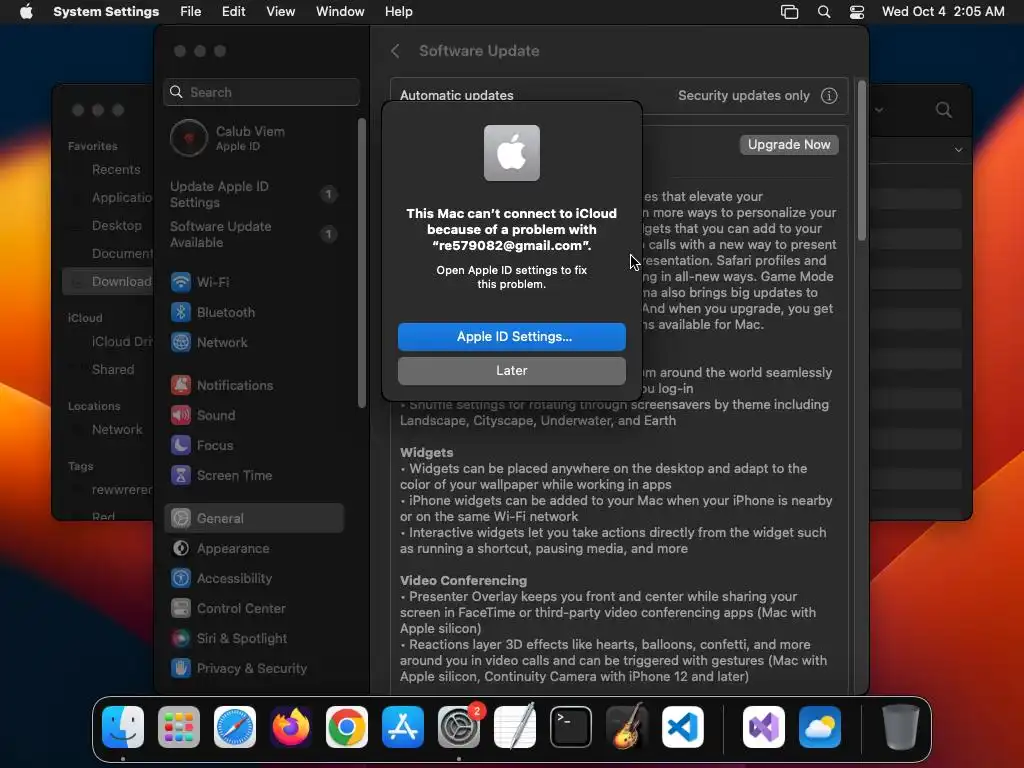Open the Window menu

[x=340, y=12]
